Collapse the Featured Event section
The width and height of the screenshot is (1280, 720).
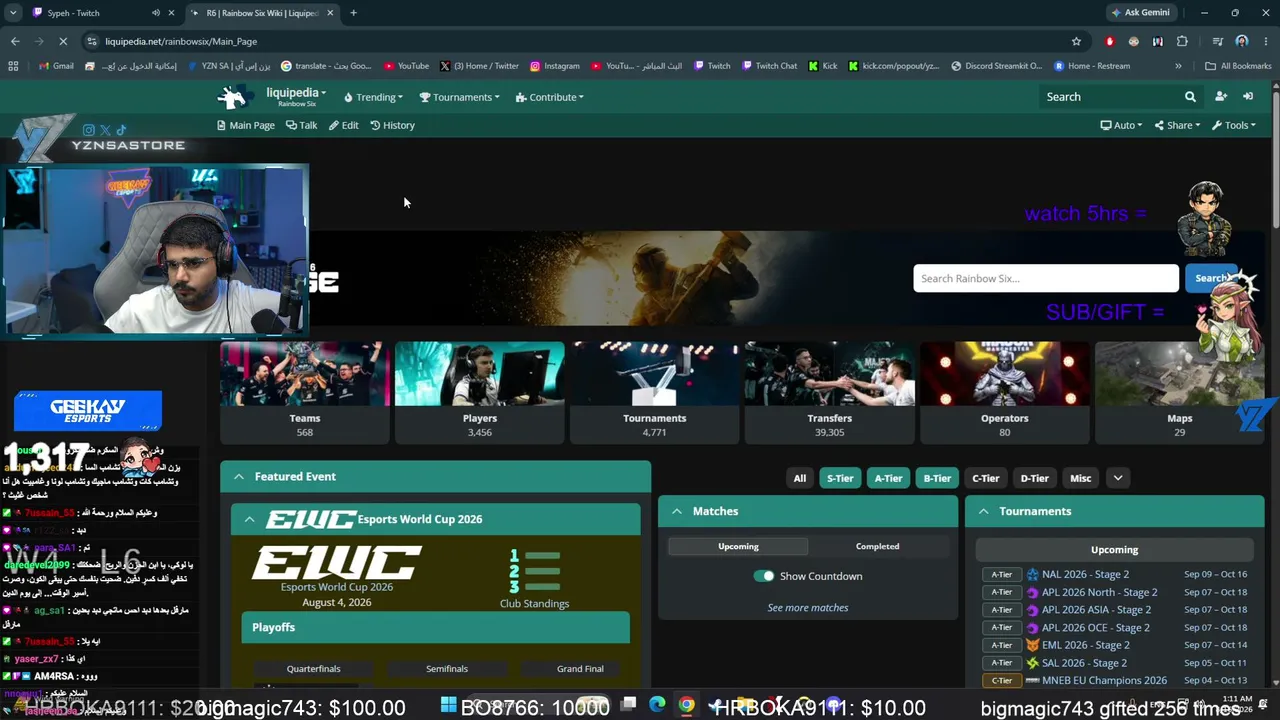click(x=238, y=477)
